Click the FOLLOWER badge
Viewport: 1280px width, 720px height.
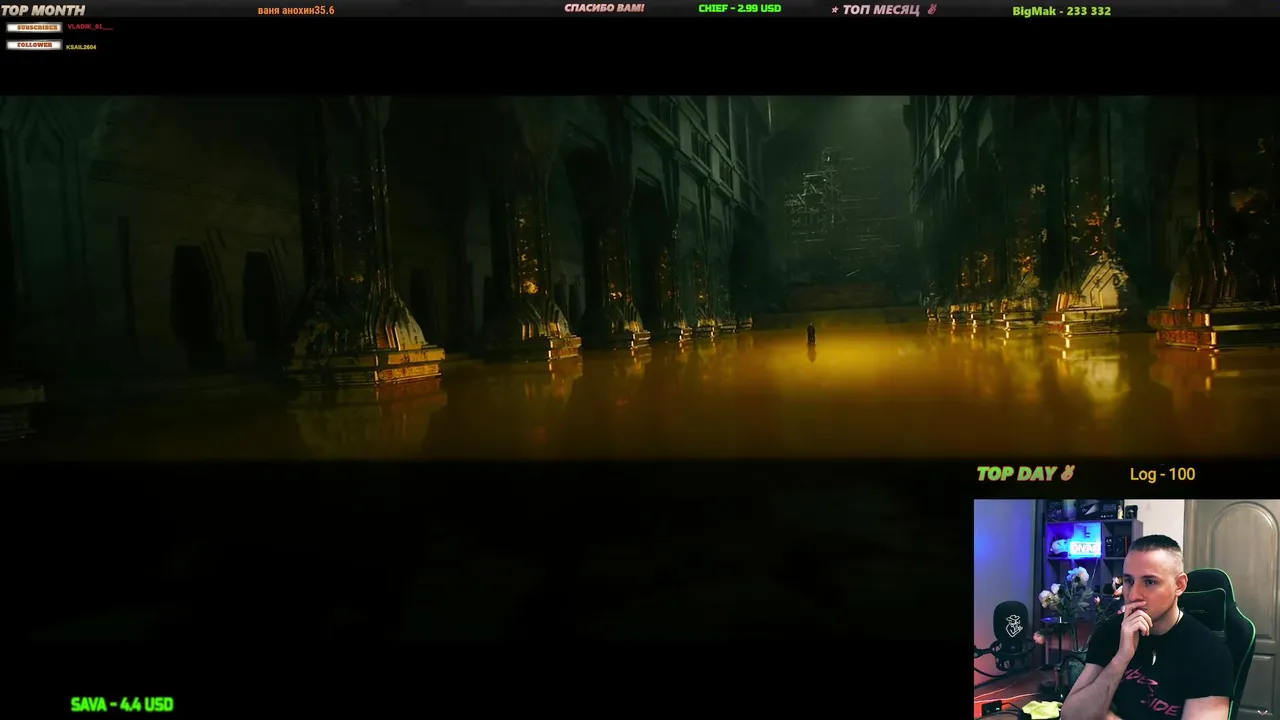point(34,45)
